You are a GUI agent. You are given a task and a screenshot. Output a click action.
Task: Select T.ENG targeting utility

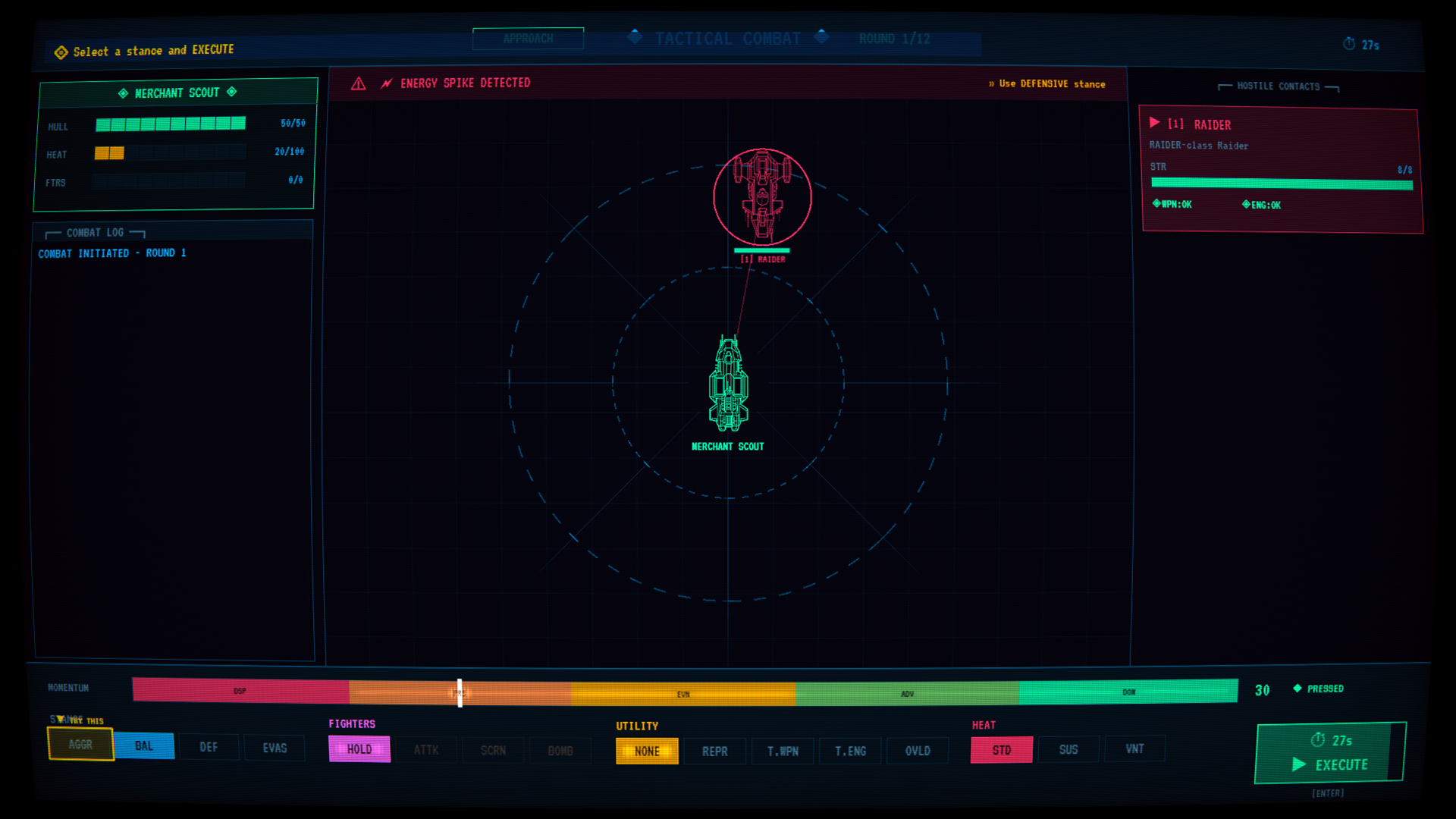tap(850, 751)
